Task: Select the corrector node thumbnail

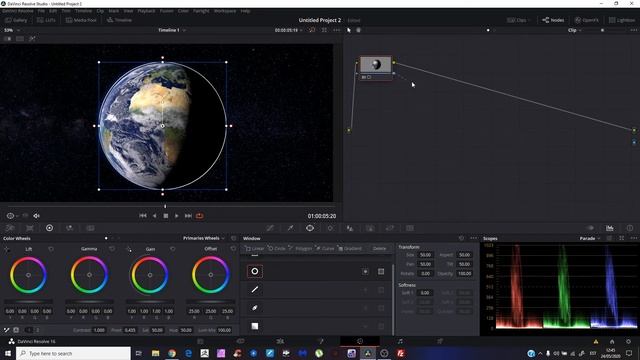Action: pos(376,64)
